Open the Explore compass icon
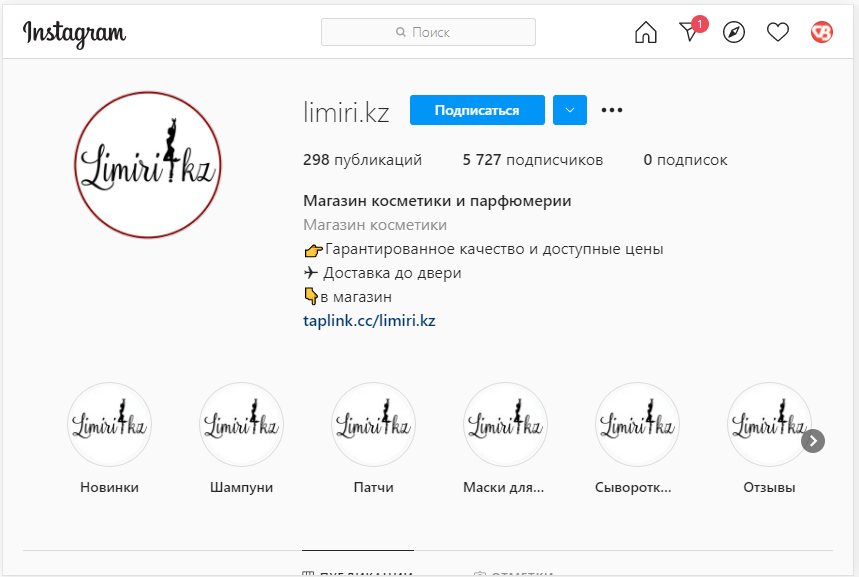 tap(734, 33)
